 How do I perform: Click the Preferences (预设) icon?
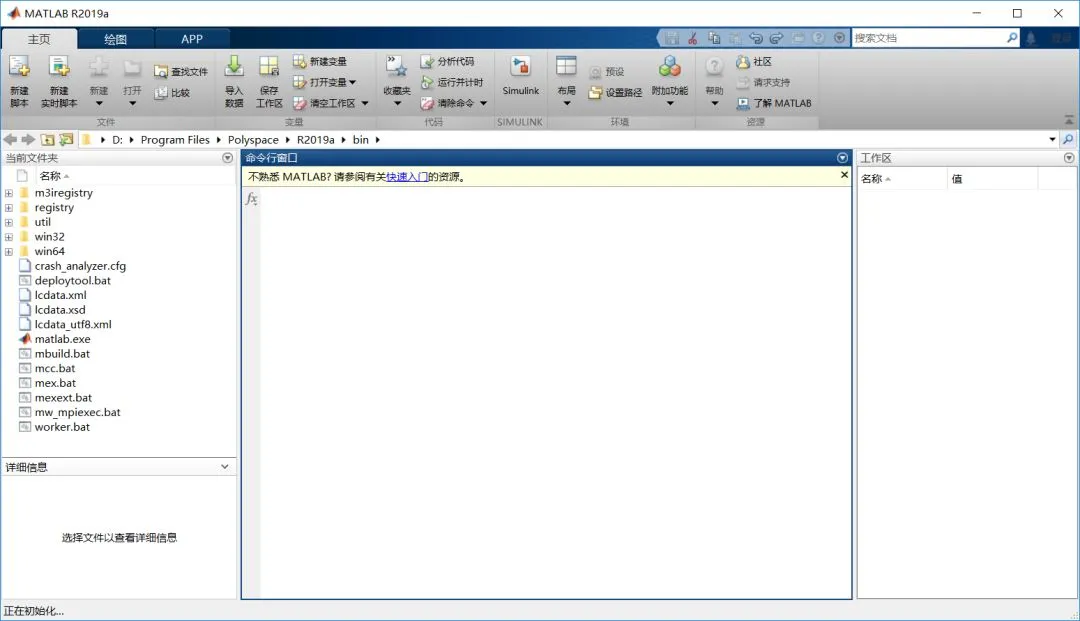[595, 72]
